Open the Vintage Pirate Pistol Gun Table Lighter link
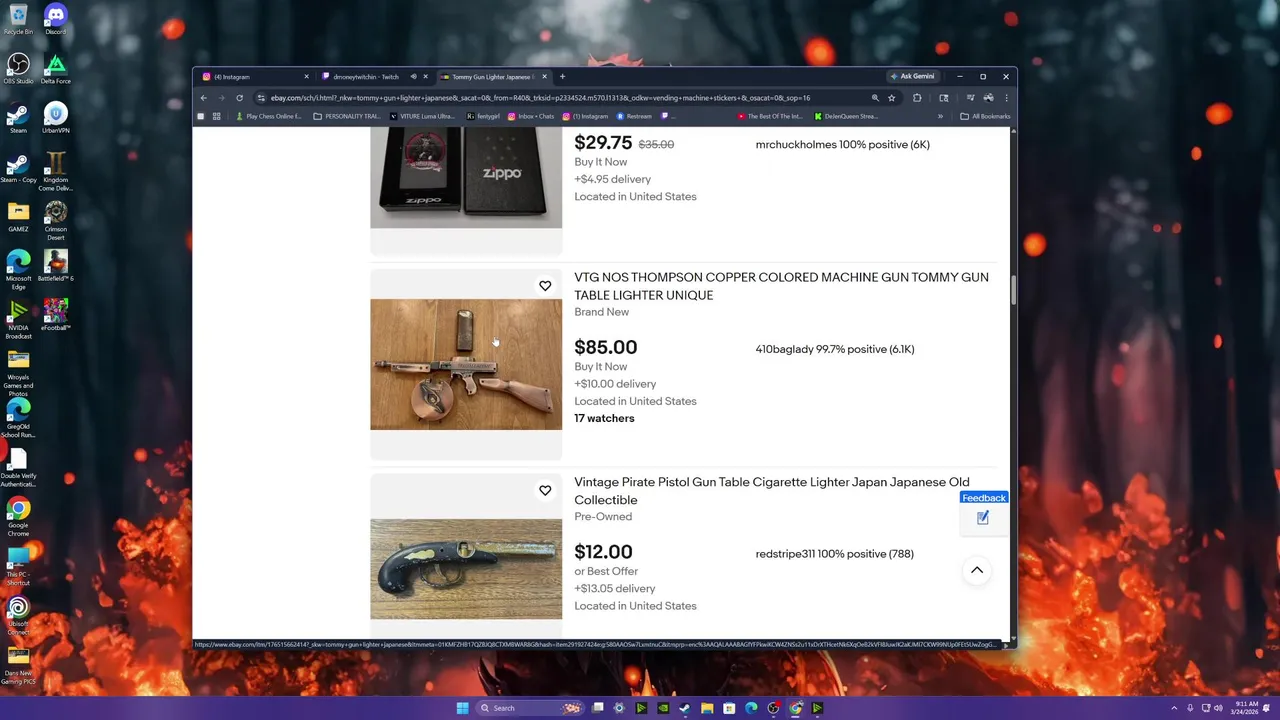This screenshot has height=720, width=1280. (x=771, y=491)
